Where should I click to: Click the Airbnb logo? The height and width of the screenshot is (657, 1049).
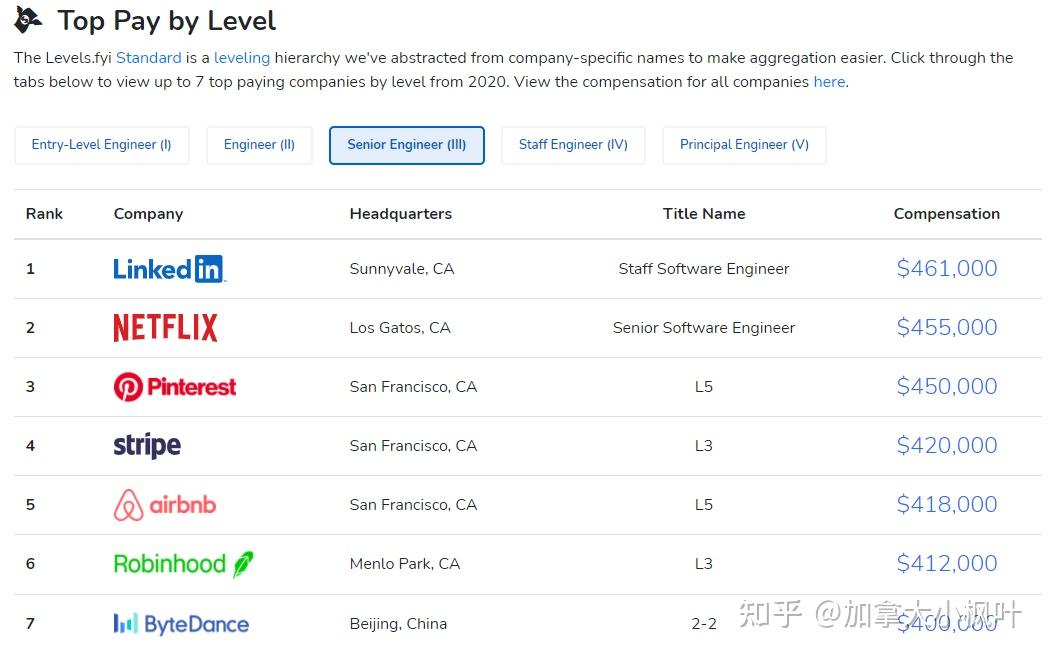click(x=165, y=505)
